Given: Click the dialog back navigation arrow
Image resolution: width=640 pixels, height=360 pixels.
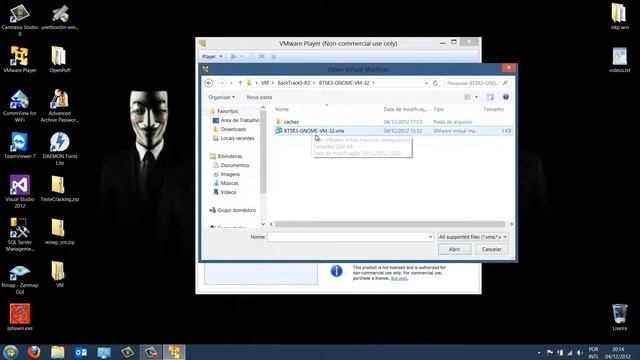Looking at the screenshot, I should click(x=209, y=83).
